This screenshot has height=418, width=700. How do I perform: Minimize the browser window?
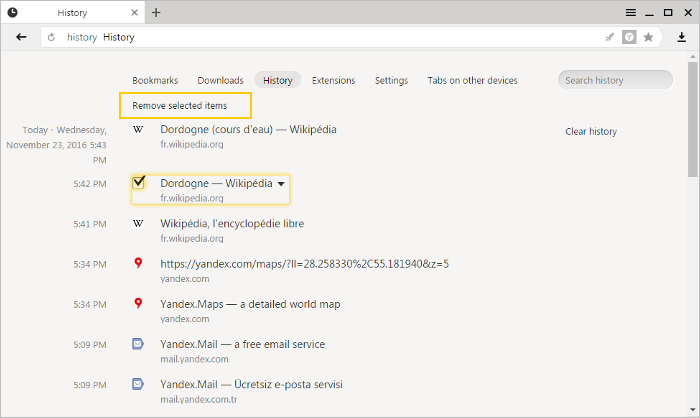649,13
